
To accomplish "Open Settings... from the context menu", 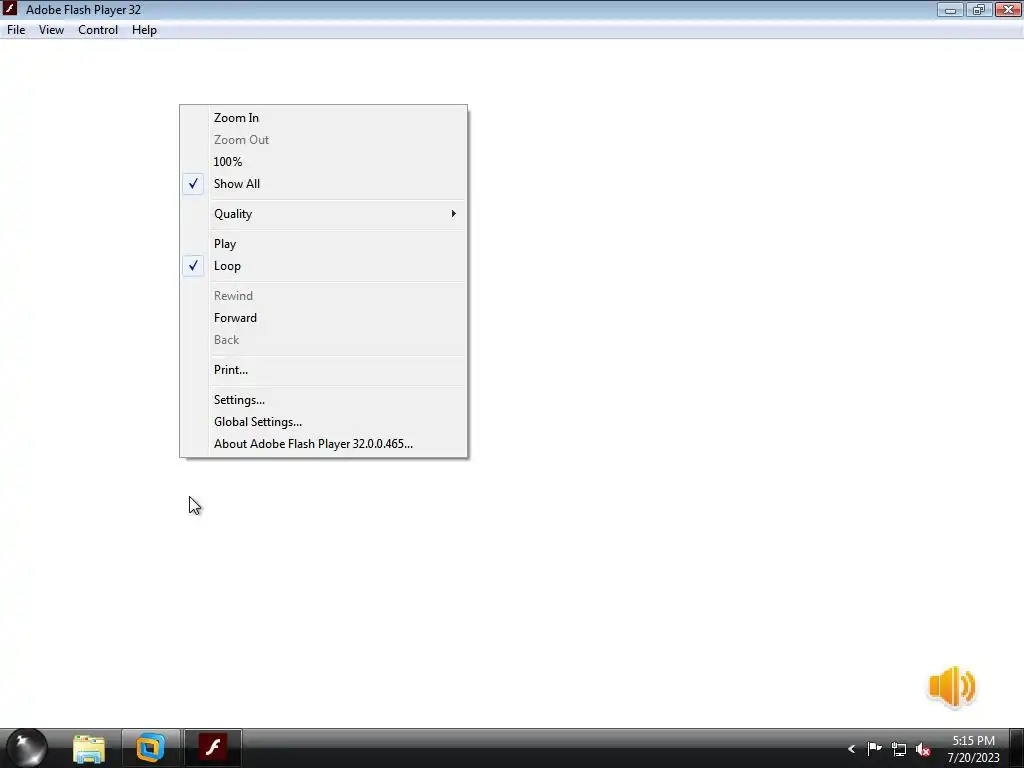I will (x=323, y=400).
